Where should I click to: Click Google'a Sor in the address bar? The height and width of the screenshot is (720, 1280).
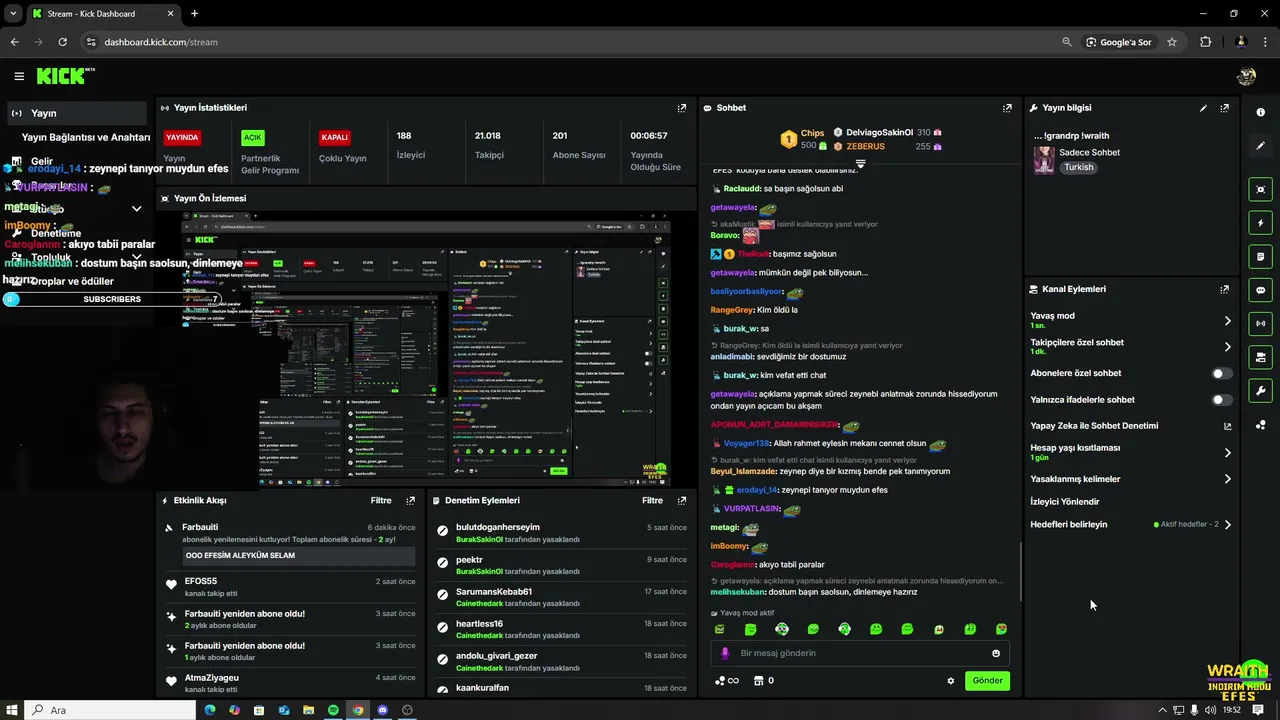coord(1117,42)
